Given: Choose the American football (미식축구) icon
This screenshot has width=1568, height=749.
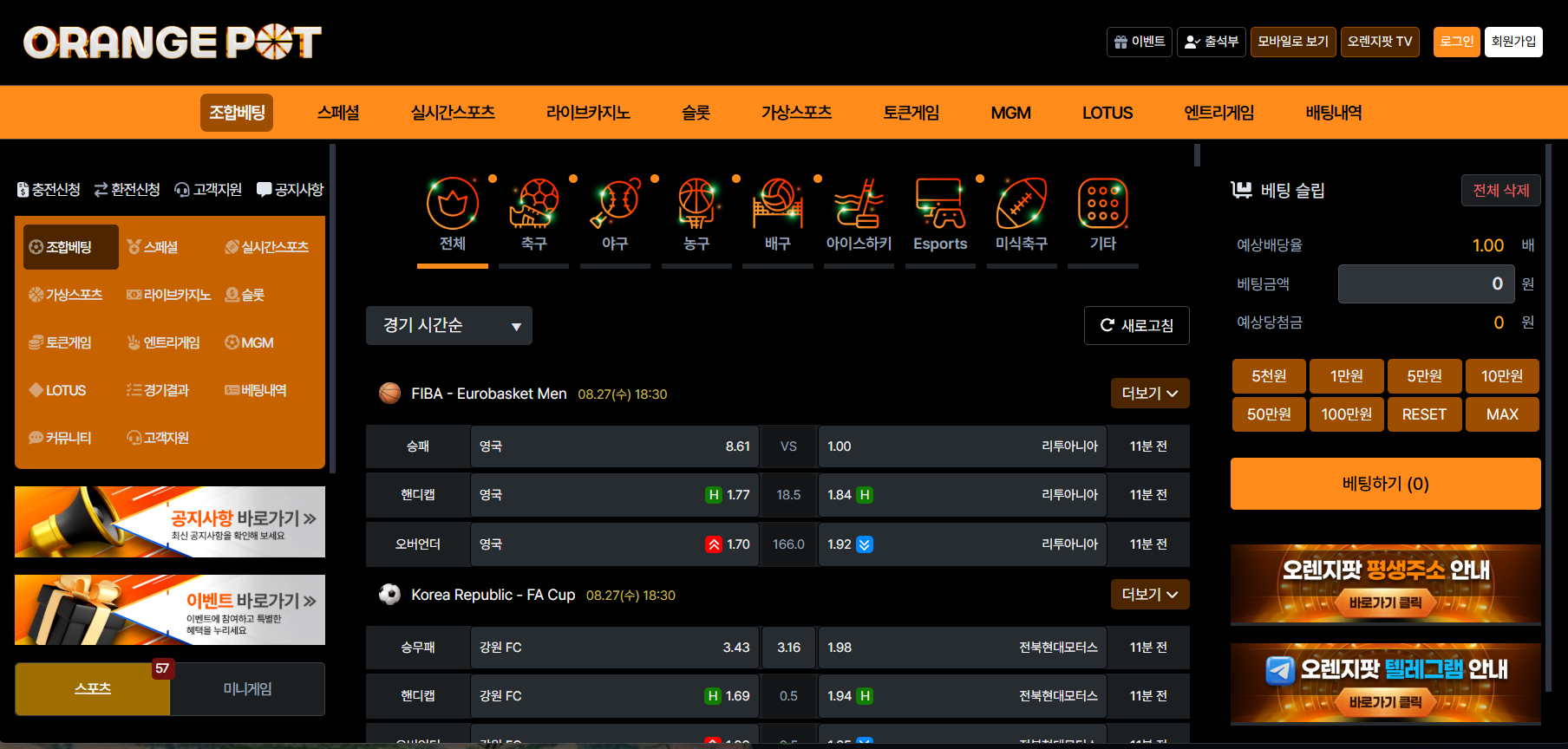Looking at the screenshot, I should tap(1022, 214).
